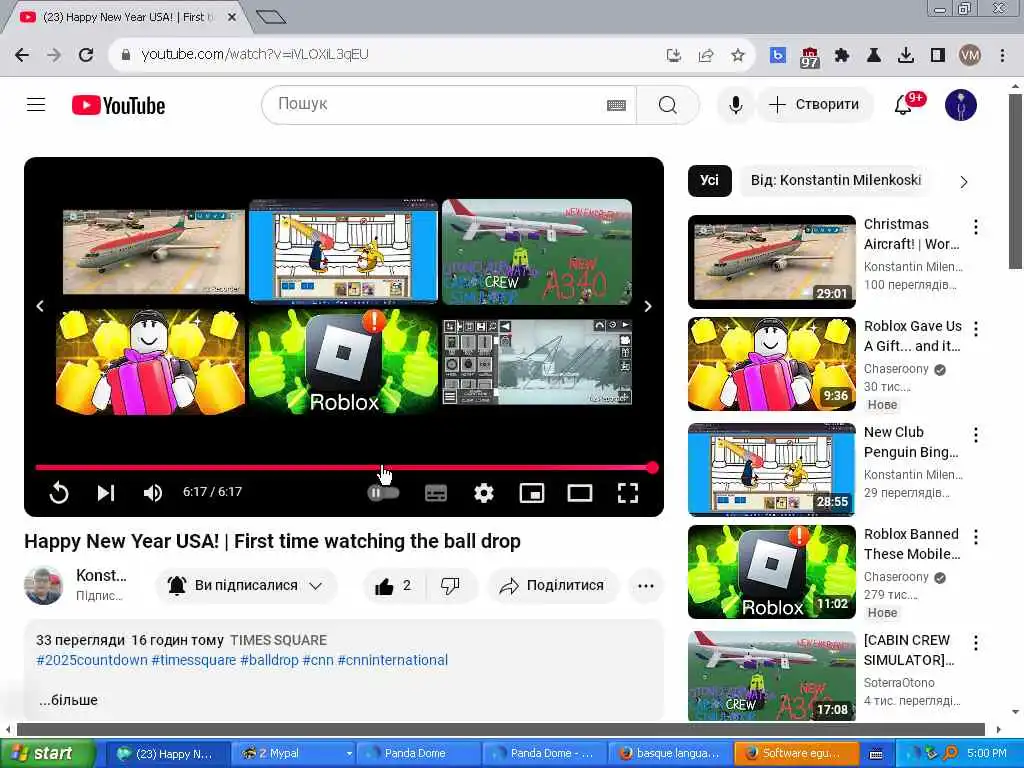Open options for New Club Penguin video
Viewport: 1024px width, 768px height.
(976, 435)
